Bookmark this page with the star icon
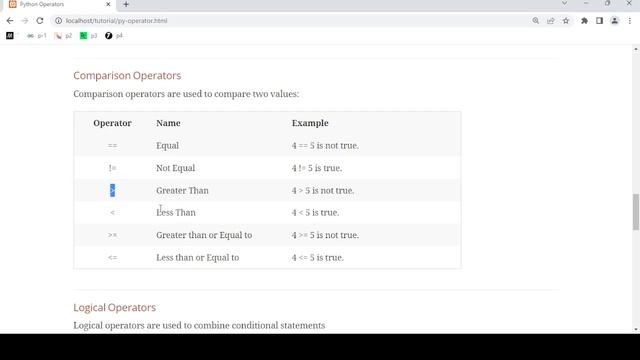640x360 pixels. click(x=566, y=20)
